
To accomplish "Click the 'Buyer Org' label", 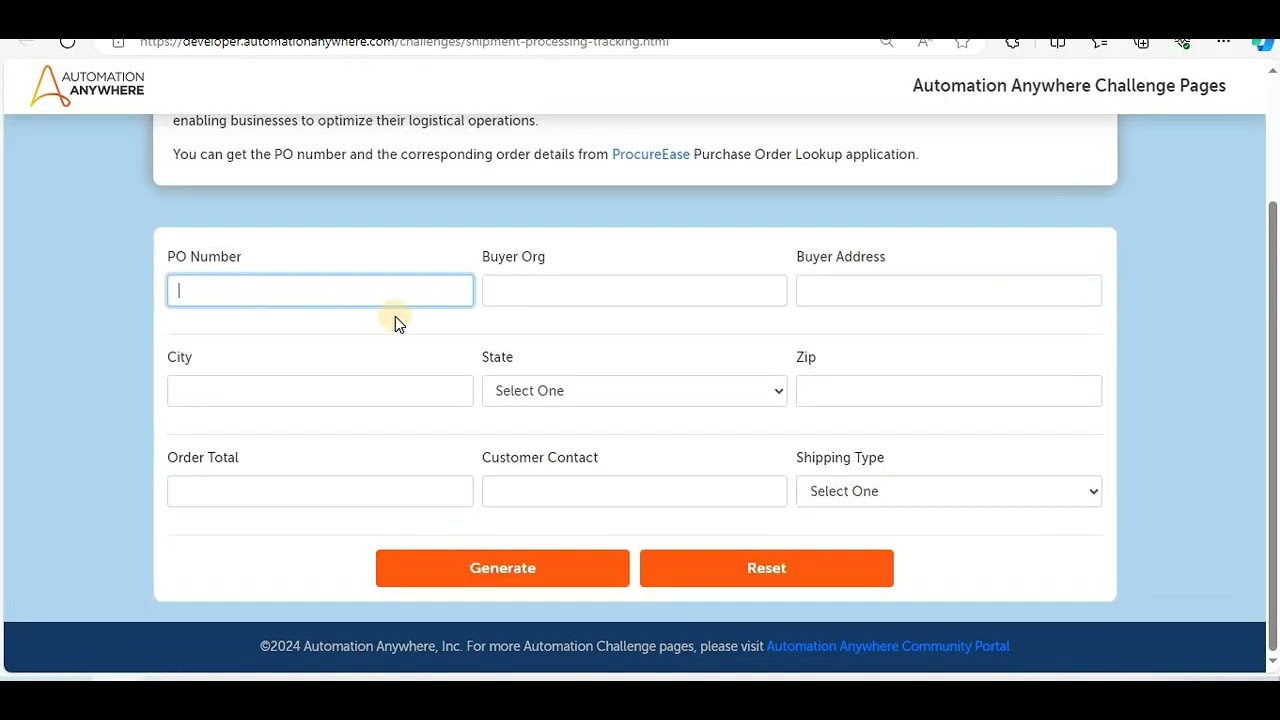I will 514,257.
